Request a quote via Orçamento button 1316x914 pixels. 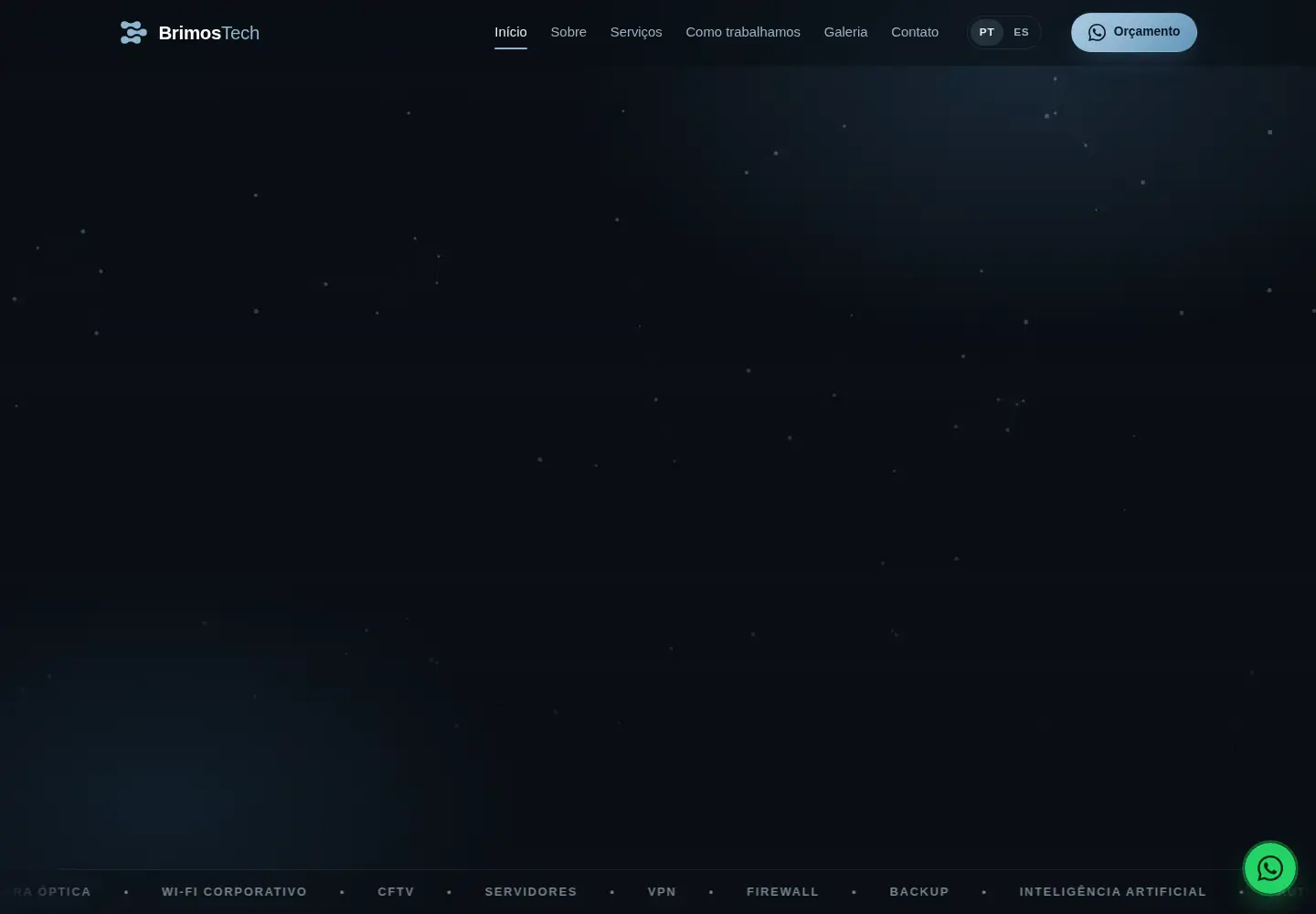pyautogui.click(x=1134, y=32)
